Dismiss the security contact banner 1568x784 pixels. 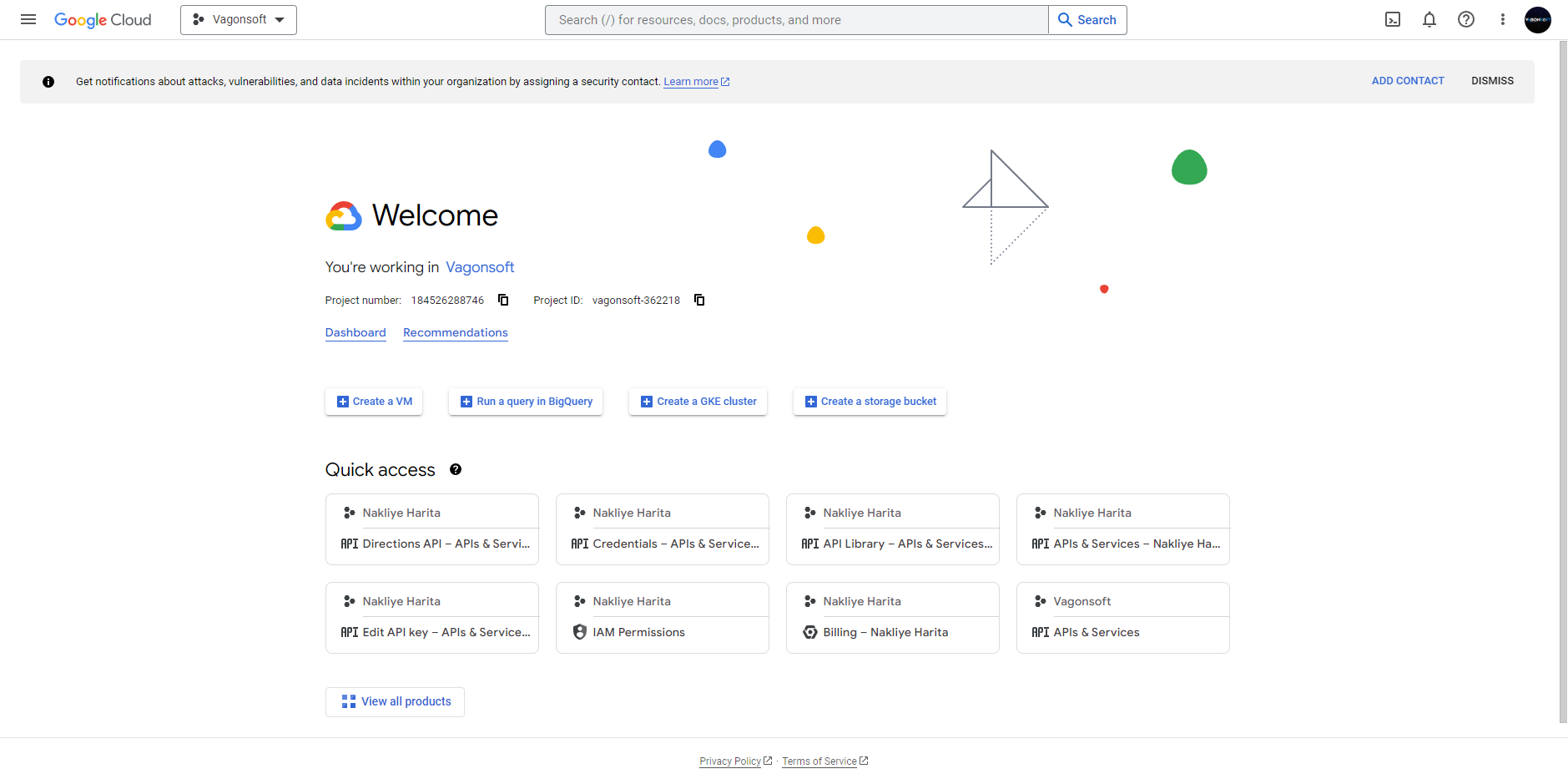1492,81
